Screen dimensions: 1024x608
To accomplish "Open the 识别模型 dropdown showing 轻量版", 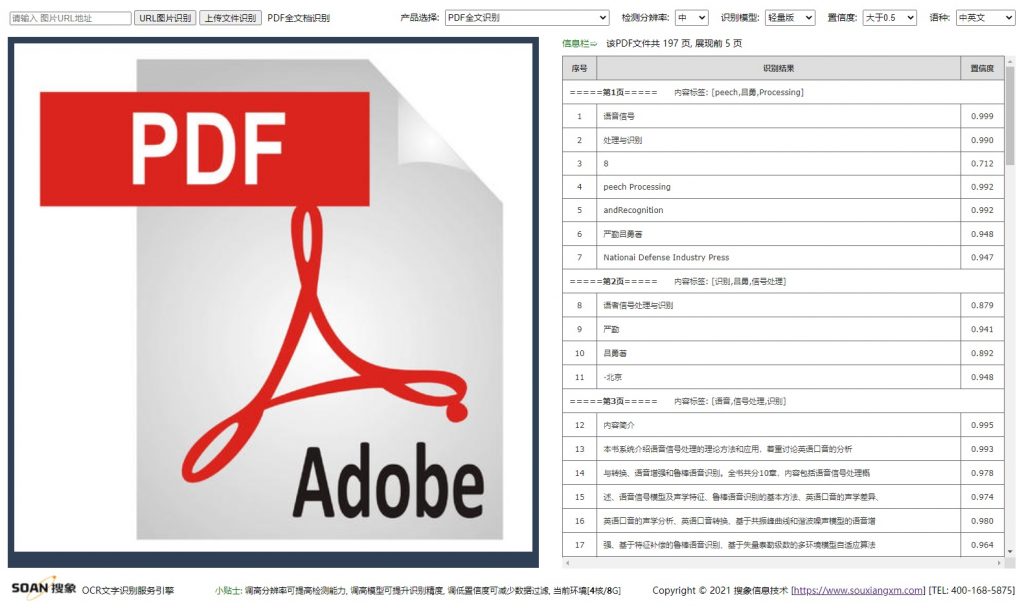I will pyautogui.click(x=790, y=18).
